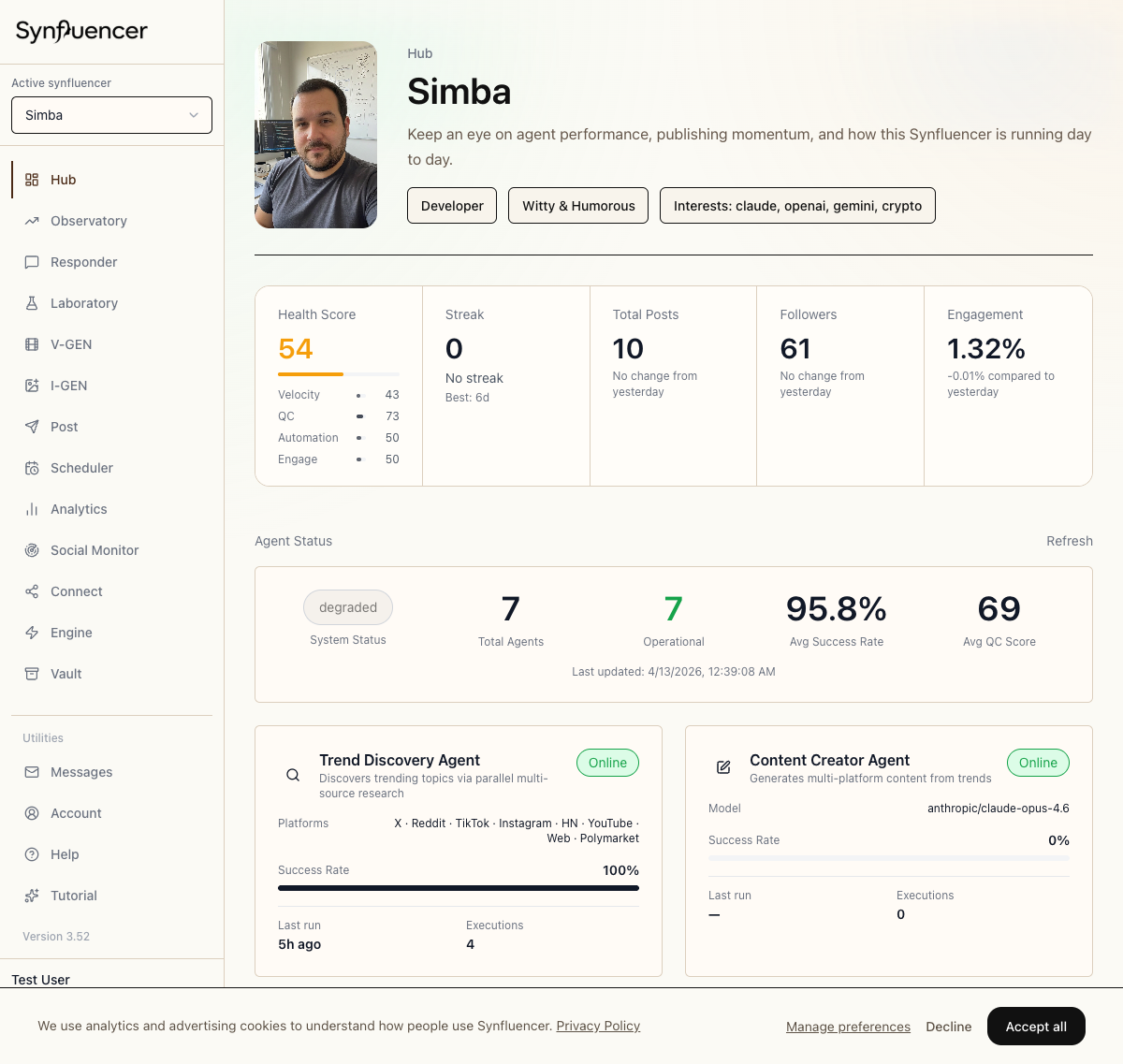Viewport: 1123px width, 1064px height.
Task: Click the Interests tag button
Action: click(x=797, y=206)
